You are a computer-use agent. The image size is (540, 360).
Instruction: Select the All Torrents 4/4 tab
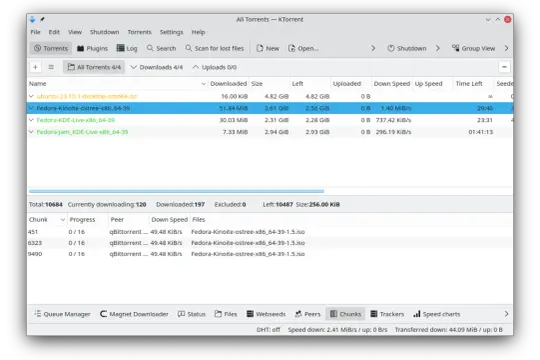tap(94, 67)
